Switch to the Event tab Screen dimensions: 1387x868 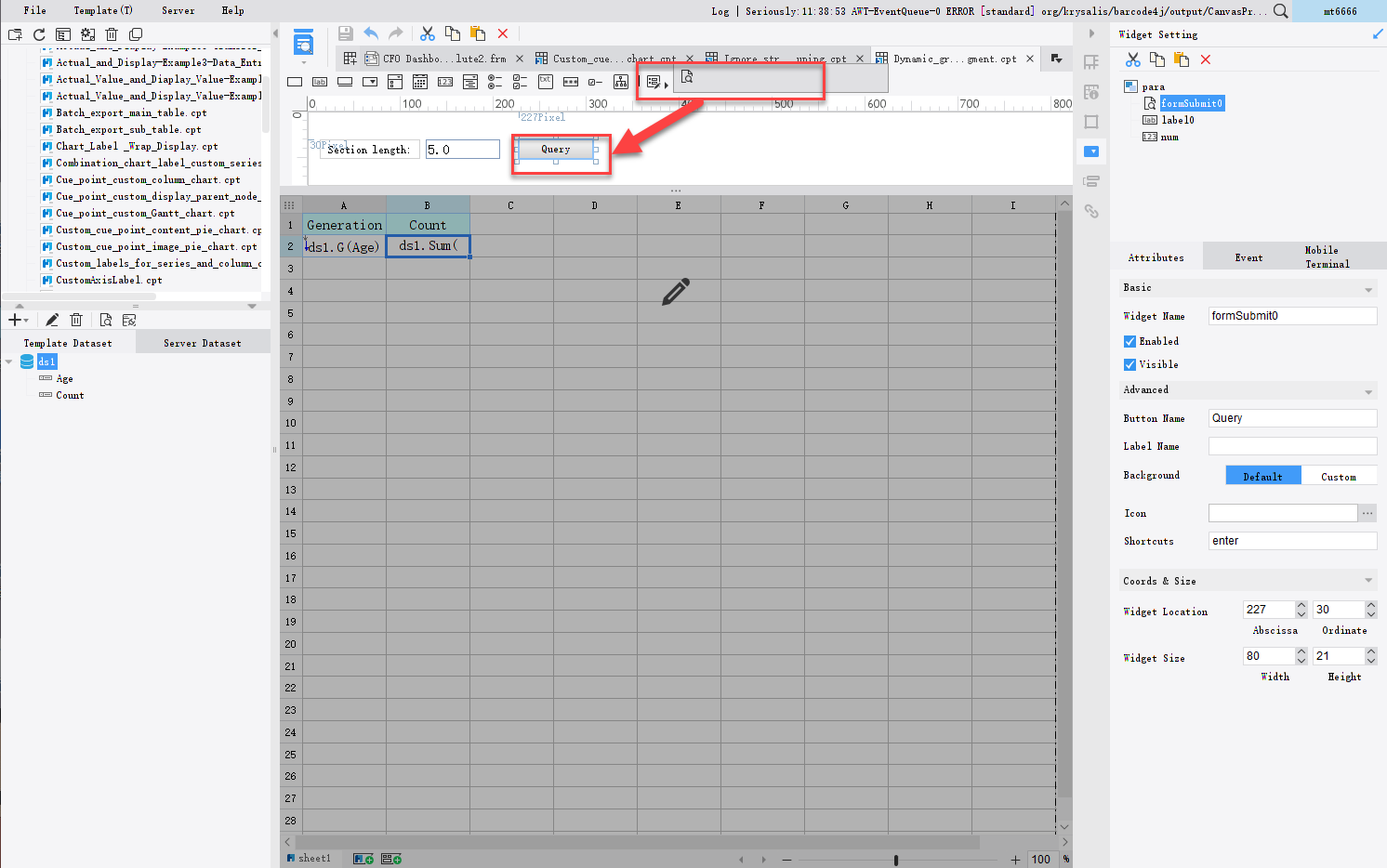(x=1248, y=256)
